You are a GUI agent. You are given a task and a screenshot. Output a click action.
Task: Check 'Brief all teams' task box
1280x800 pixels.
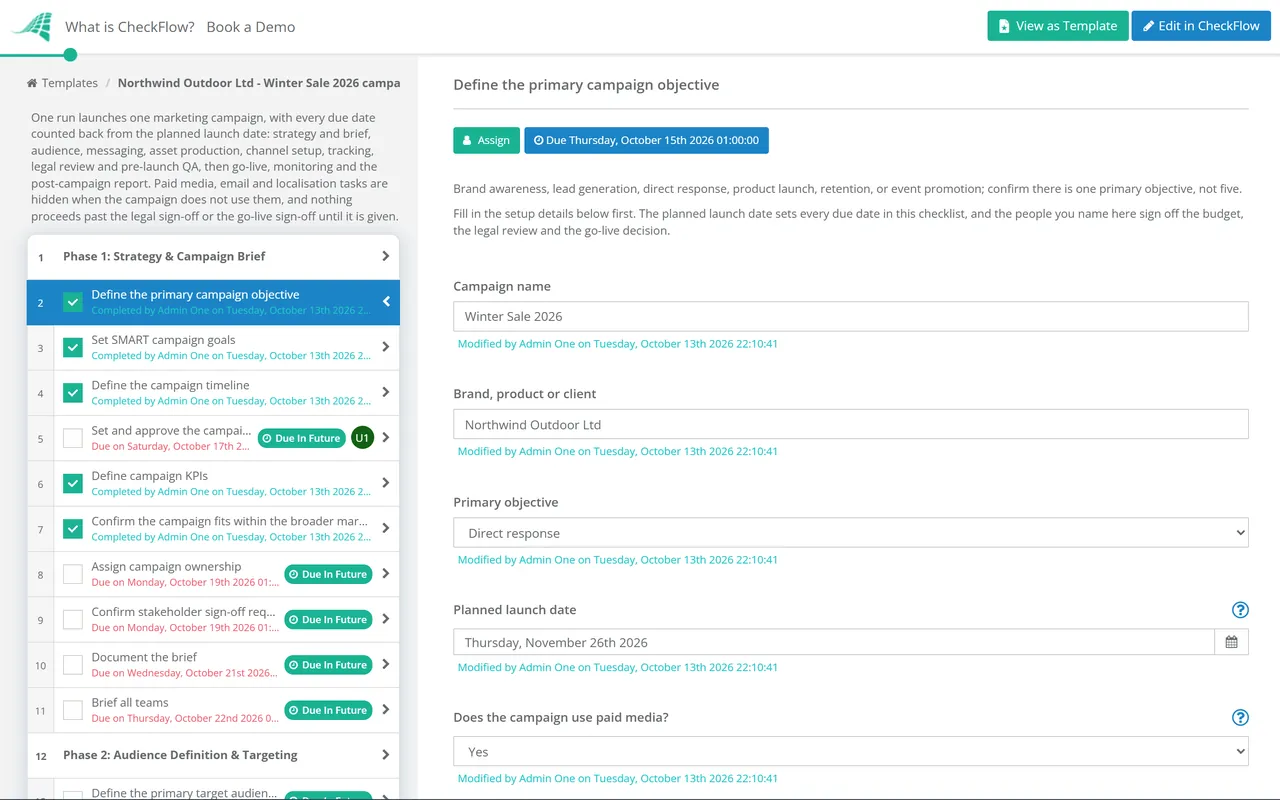click(73, 710)
